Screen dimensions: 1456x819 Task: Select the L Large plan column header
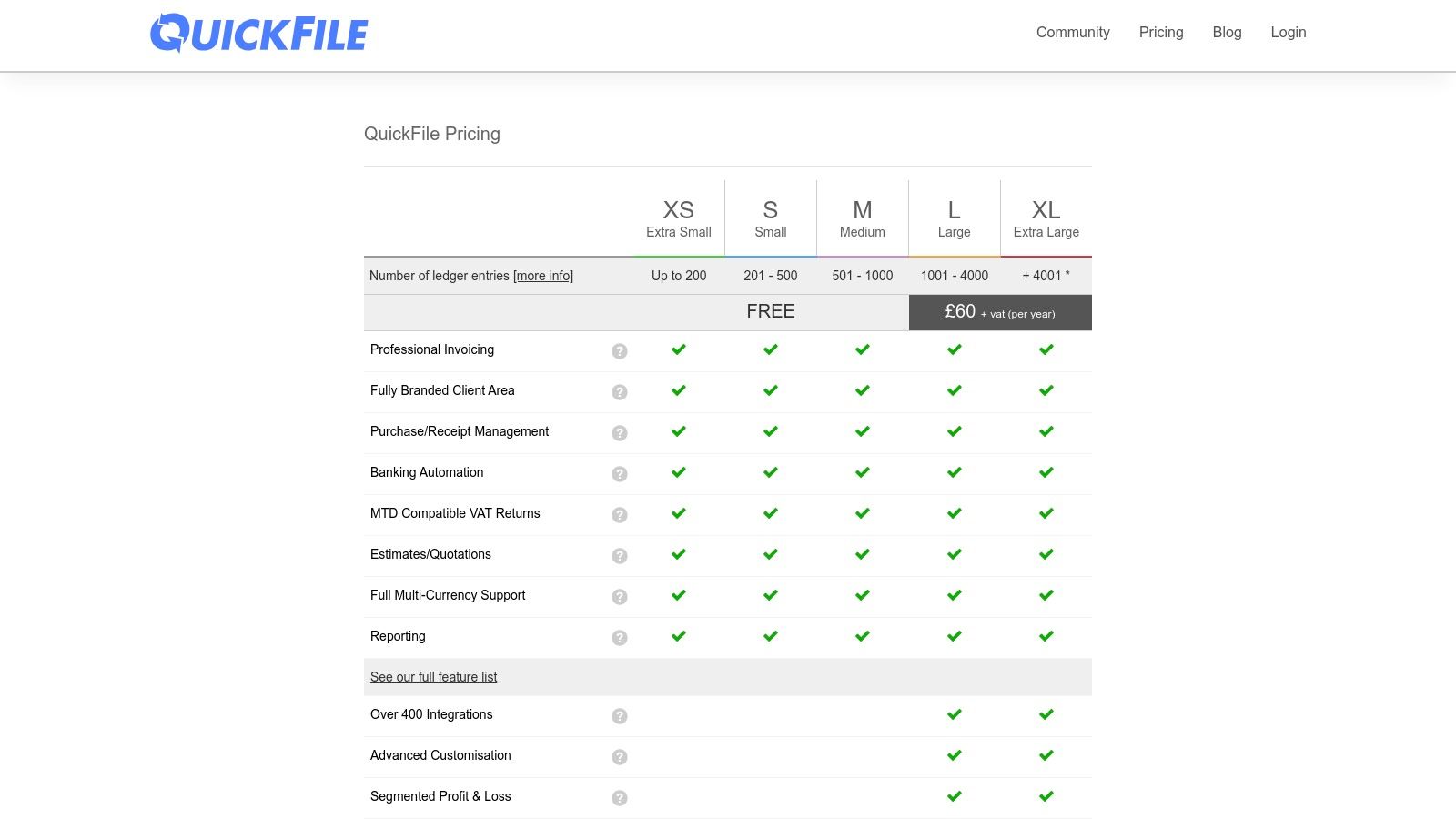pos(954,217)
